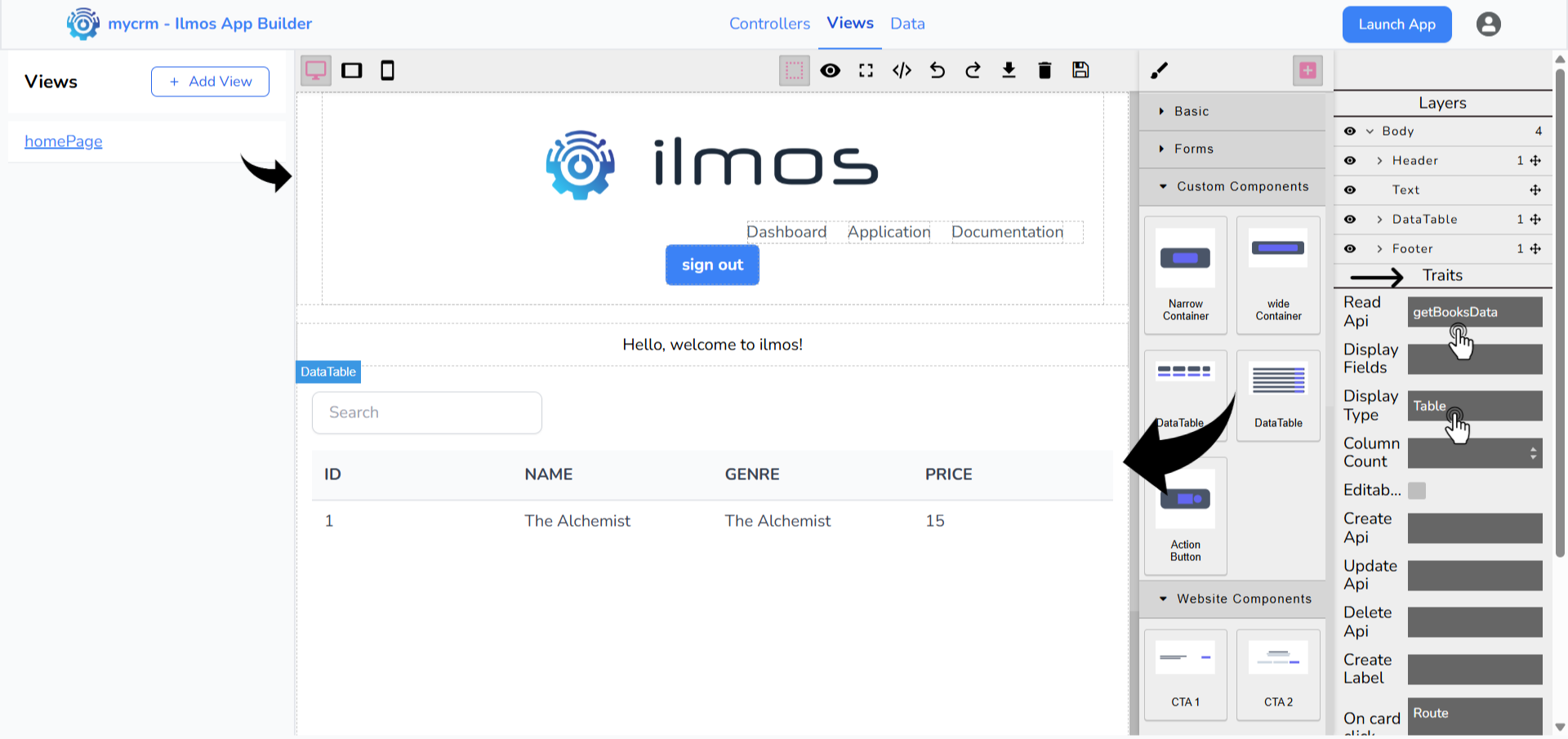Click the Launch App button

tap(1396, 24)
